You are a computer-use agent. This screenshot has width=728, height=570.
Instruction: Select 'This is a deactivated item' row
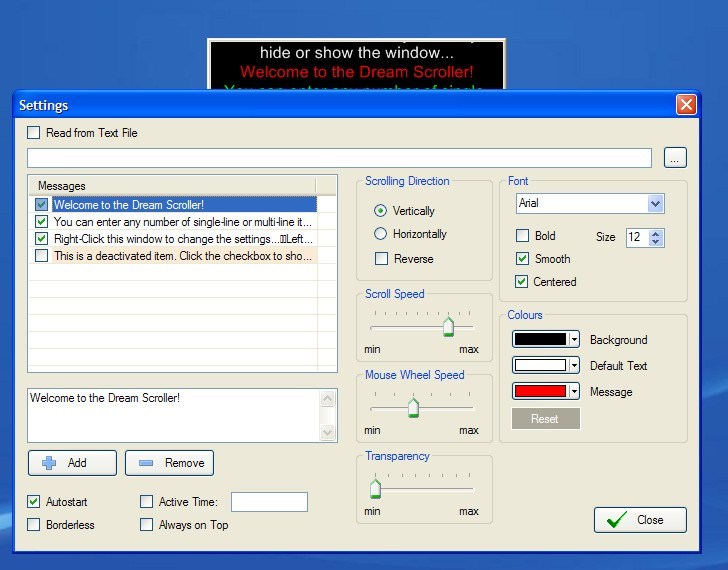coord(183,256)
